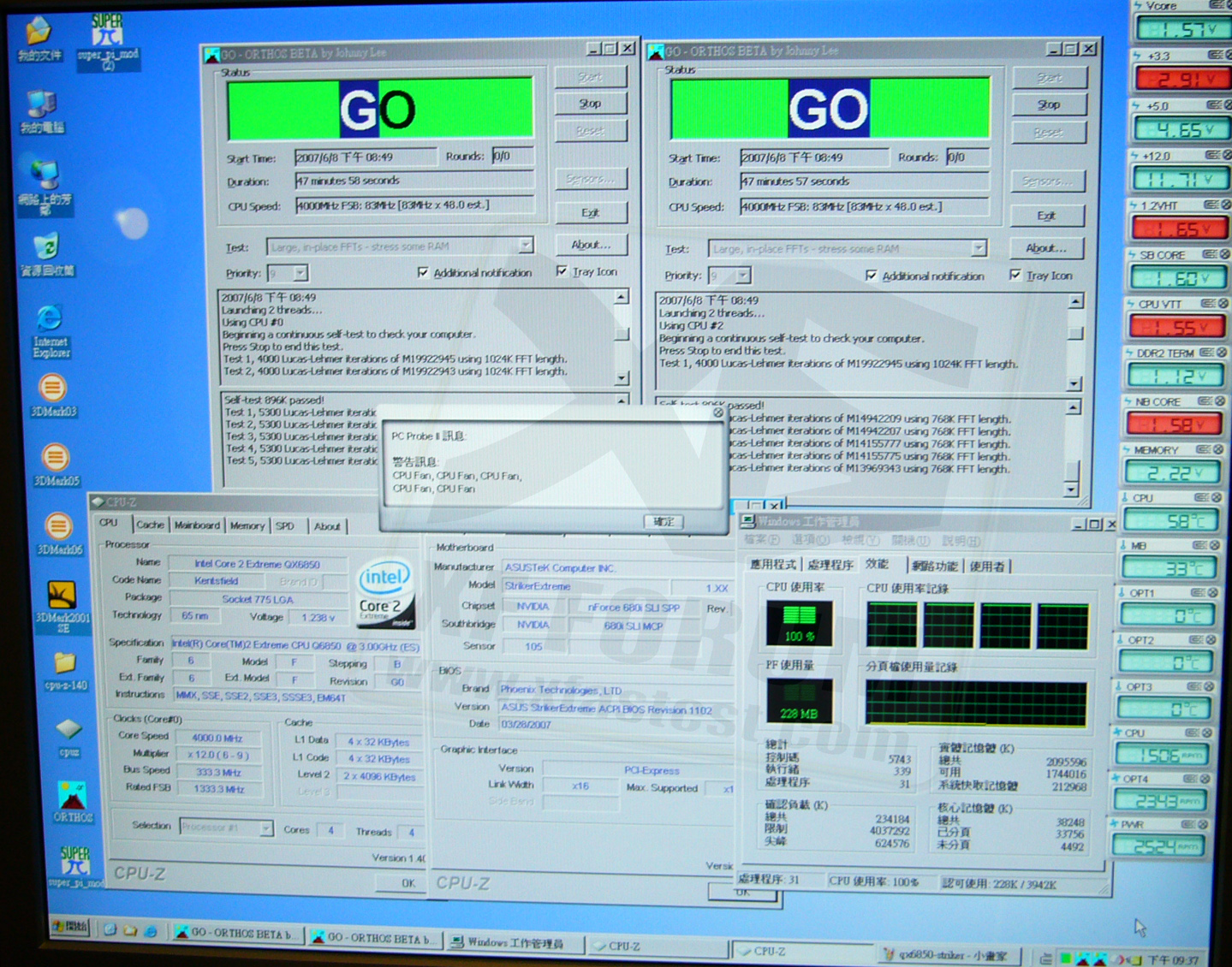Launch Internet Explorer from desktop
This screenshot has width=1232, height=967.
(x=51, y=331)
